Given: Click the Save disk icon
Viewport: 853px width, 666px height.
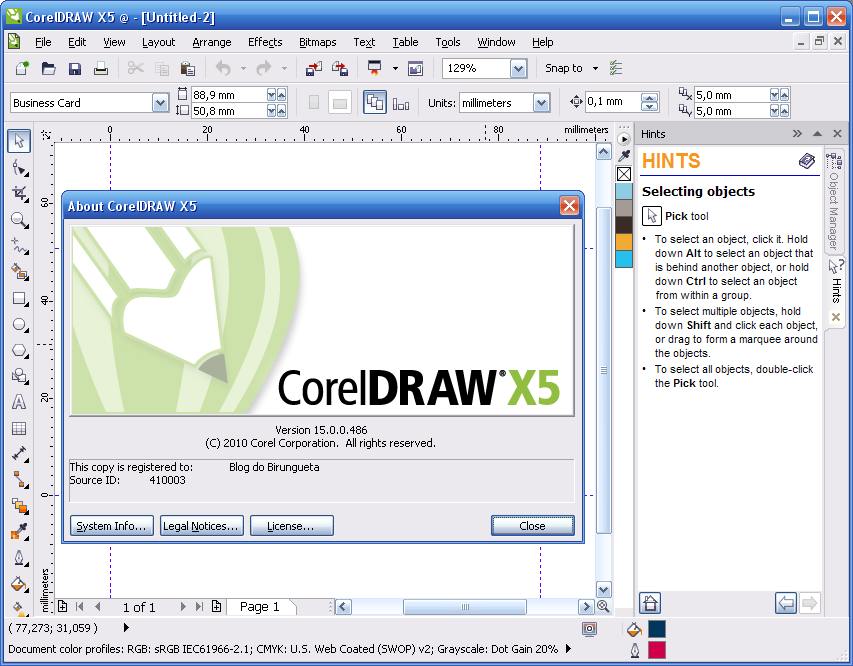Looking at the screenshot, I should pos(75,69).
